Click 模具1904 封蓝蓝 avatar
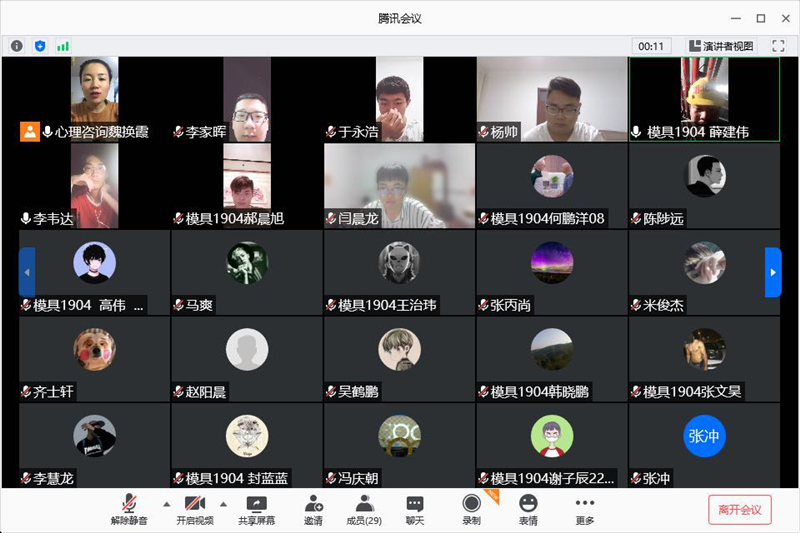Viewport: 800px width, 533px height. (247, 436)
